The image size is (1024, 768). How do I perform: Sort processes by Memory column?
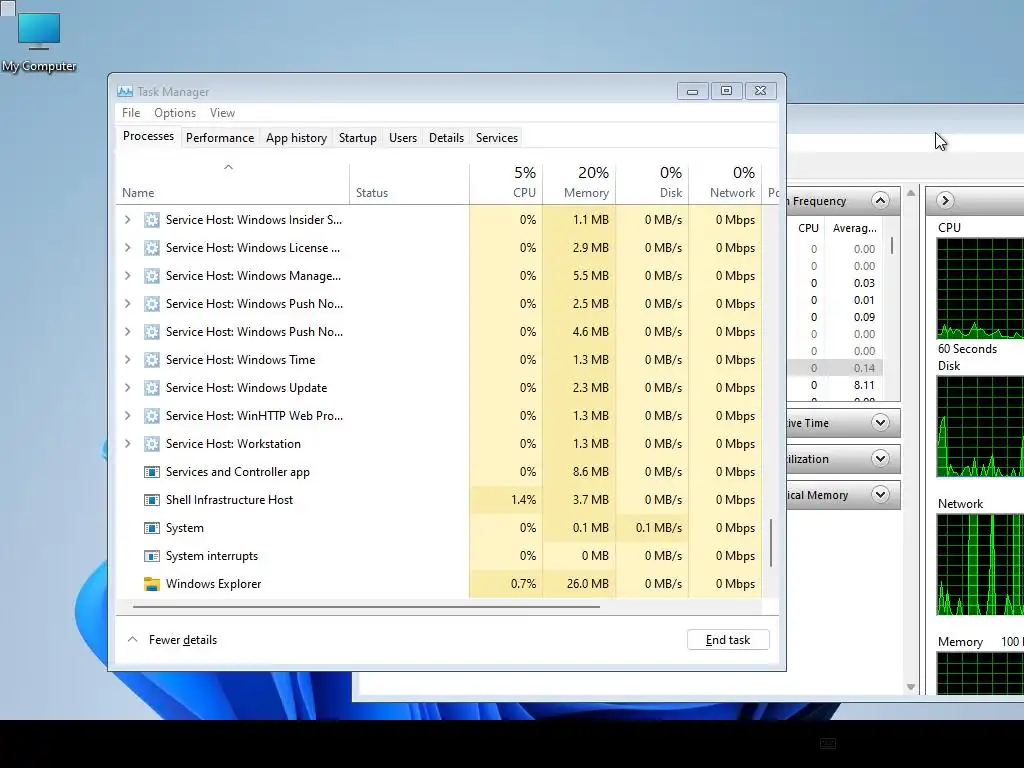point(579,184)
